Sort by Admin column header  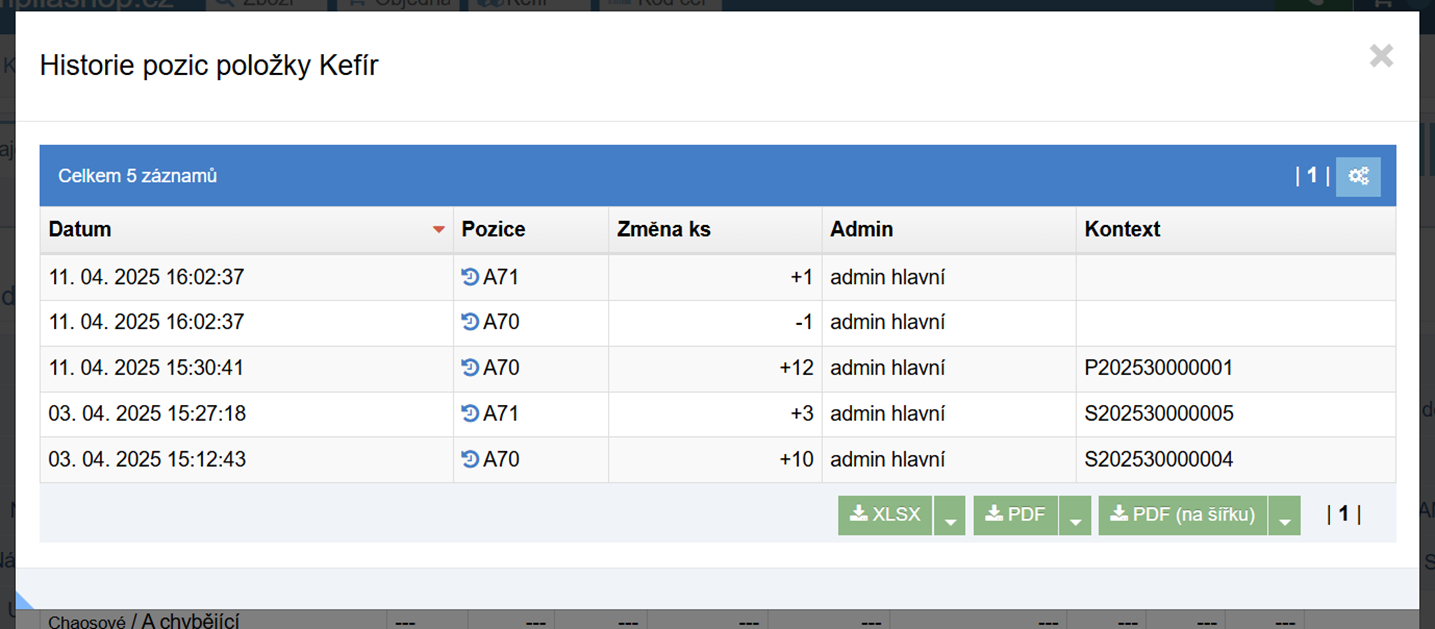[861, 229]
